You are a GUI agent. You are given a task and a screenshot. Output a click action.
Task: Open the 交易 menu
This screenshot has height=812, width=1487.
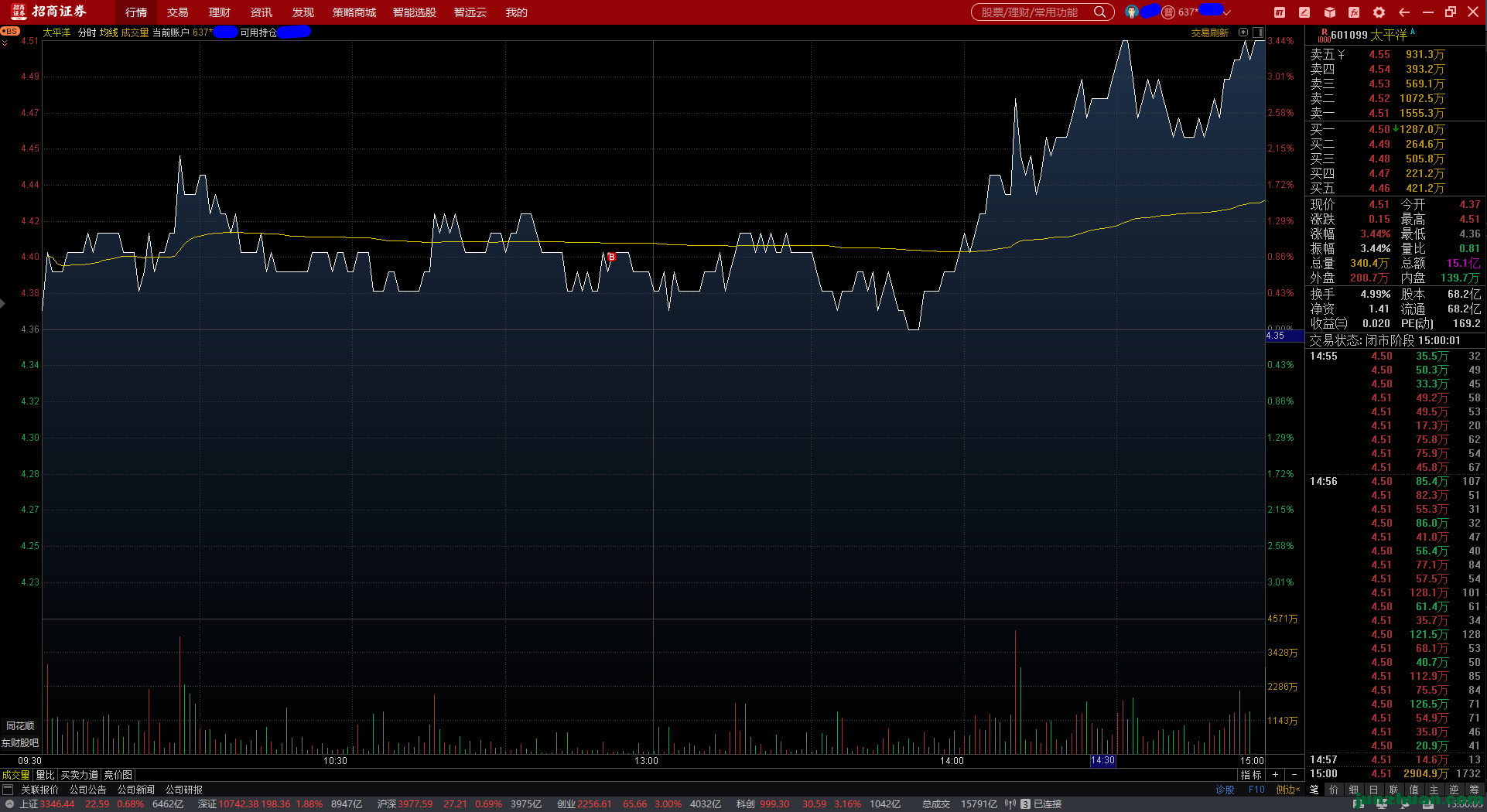click(178, 12)
